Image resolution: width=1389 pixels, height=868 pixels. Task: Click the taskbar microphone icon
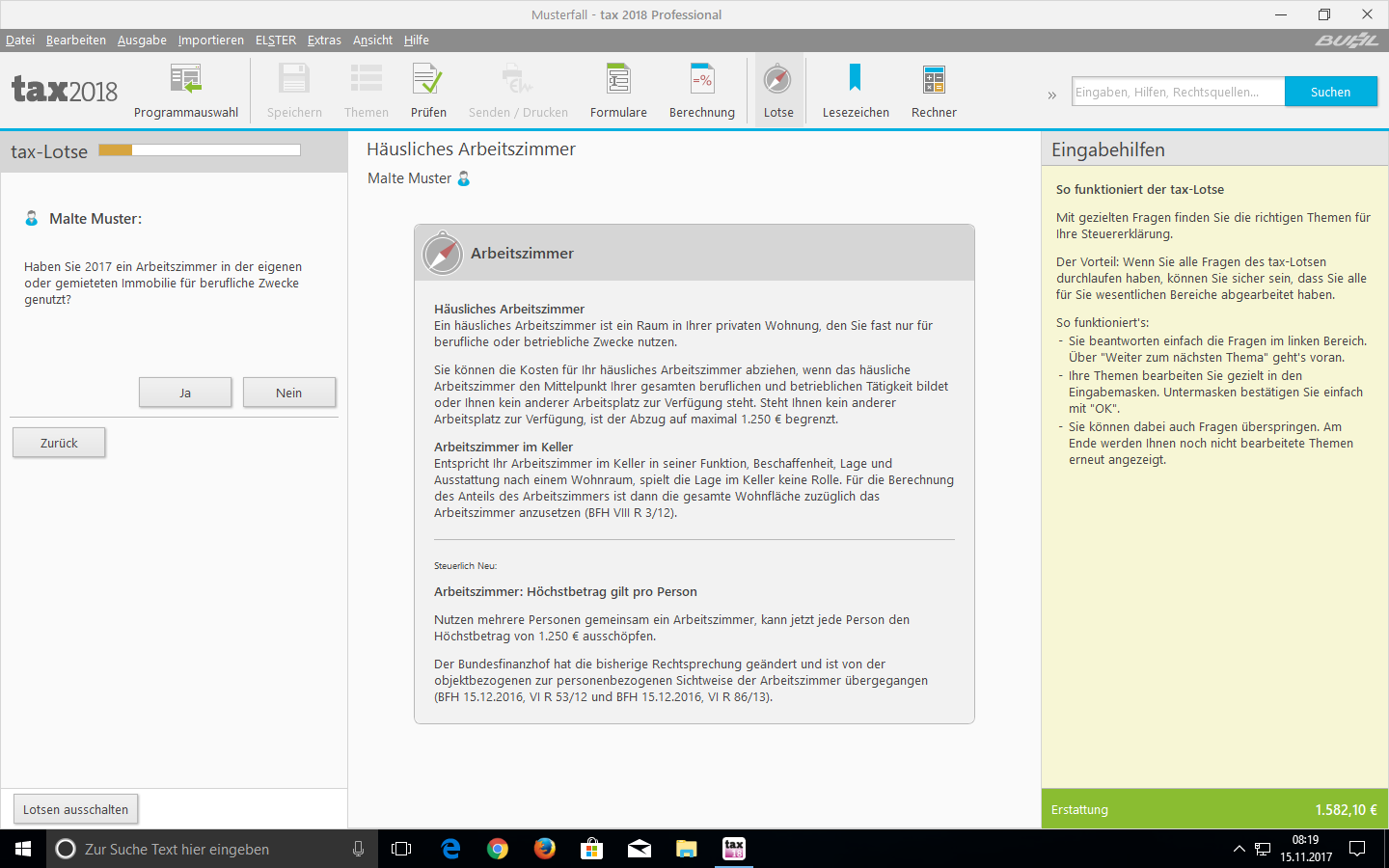(x=358, y=849)
